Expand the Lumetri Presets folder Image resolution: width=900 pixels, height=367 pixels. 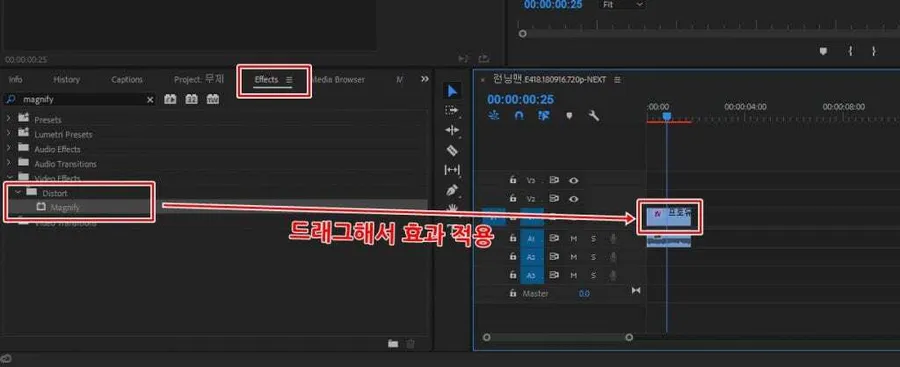[x=9, y=133]
